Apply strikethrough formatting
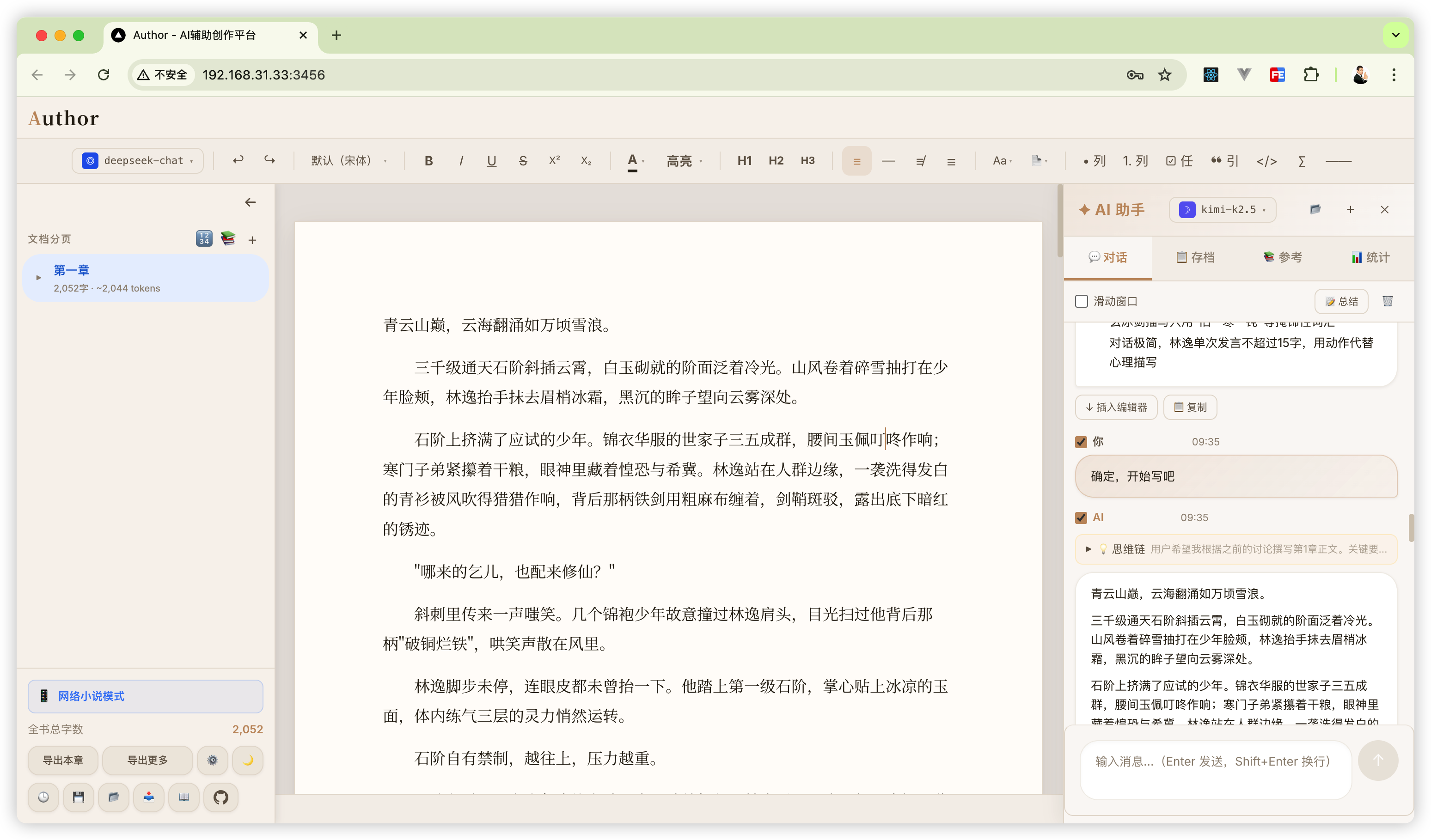This screenshot has width=1431, height=840. pyautogui.click(x=523, y=161)
